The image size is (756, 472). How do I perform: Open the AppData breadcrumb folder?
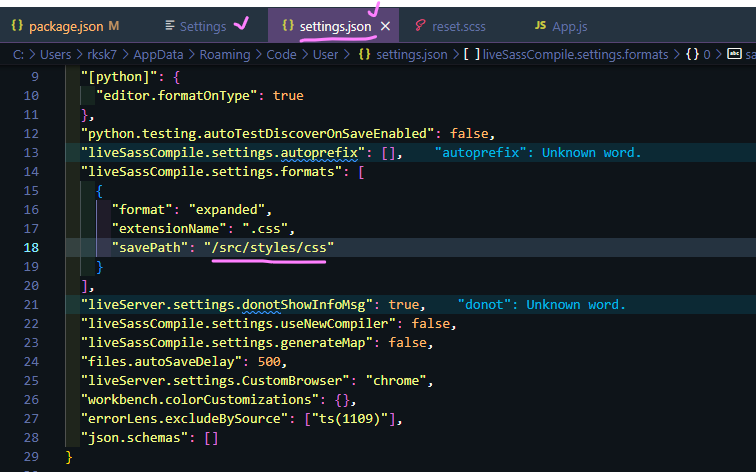(158, 54)
